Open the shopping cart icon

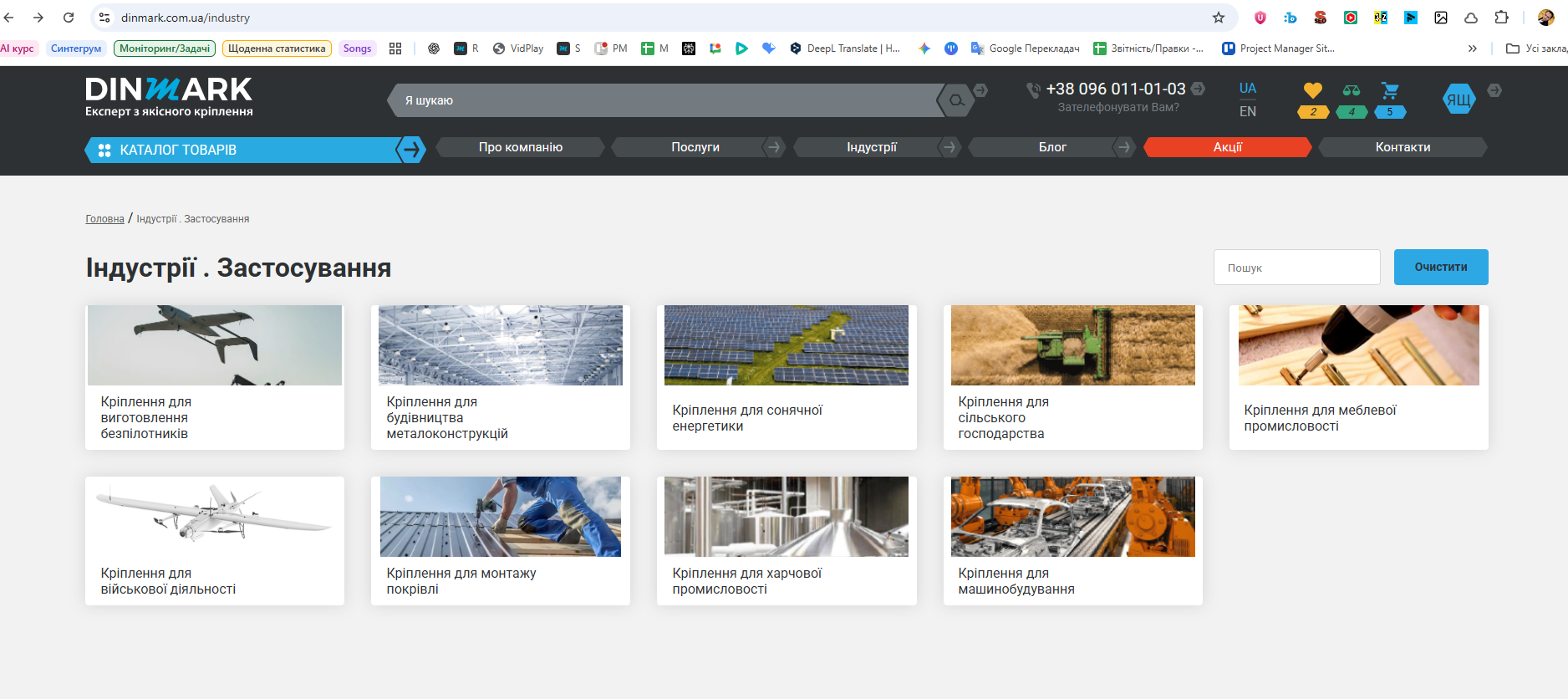pos(1389,90)
